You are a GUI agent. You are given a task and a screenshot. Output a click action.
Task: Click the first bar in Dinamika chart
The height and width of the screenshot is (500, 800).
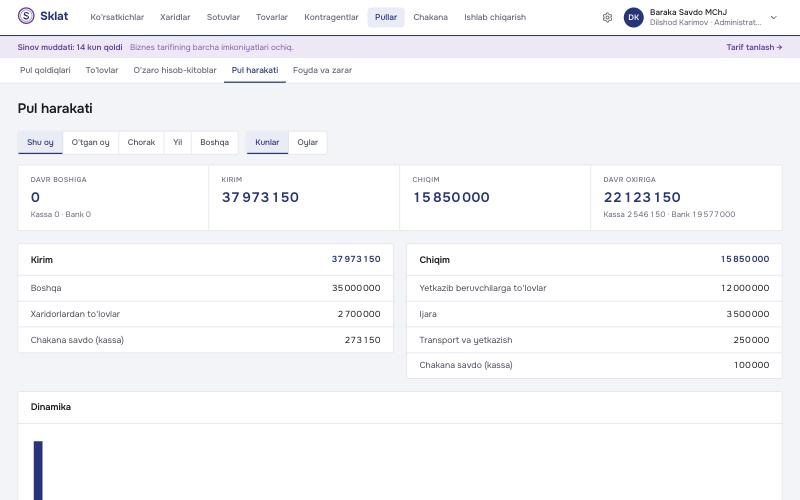(38, 470)
